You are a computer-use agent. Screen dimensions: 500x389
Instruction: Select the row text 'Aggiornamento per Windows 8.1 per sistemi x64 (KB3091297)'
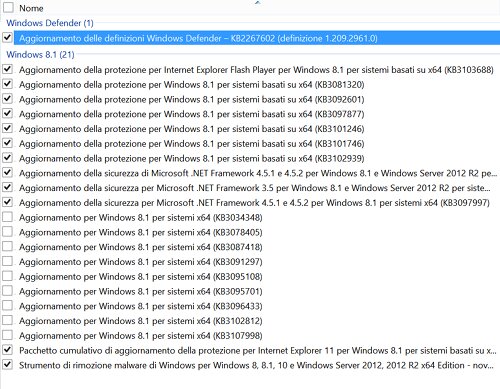pos(141,262)
